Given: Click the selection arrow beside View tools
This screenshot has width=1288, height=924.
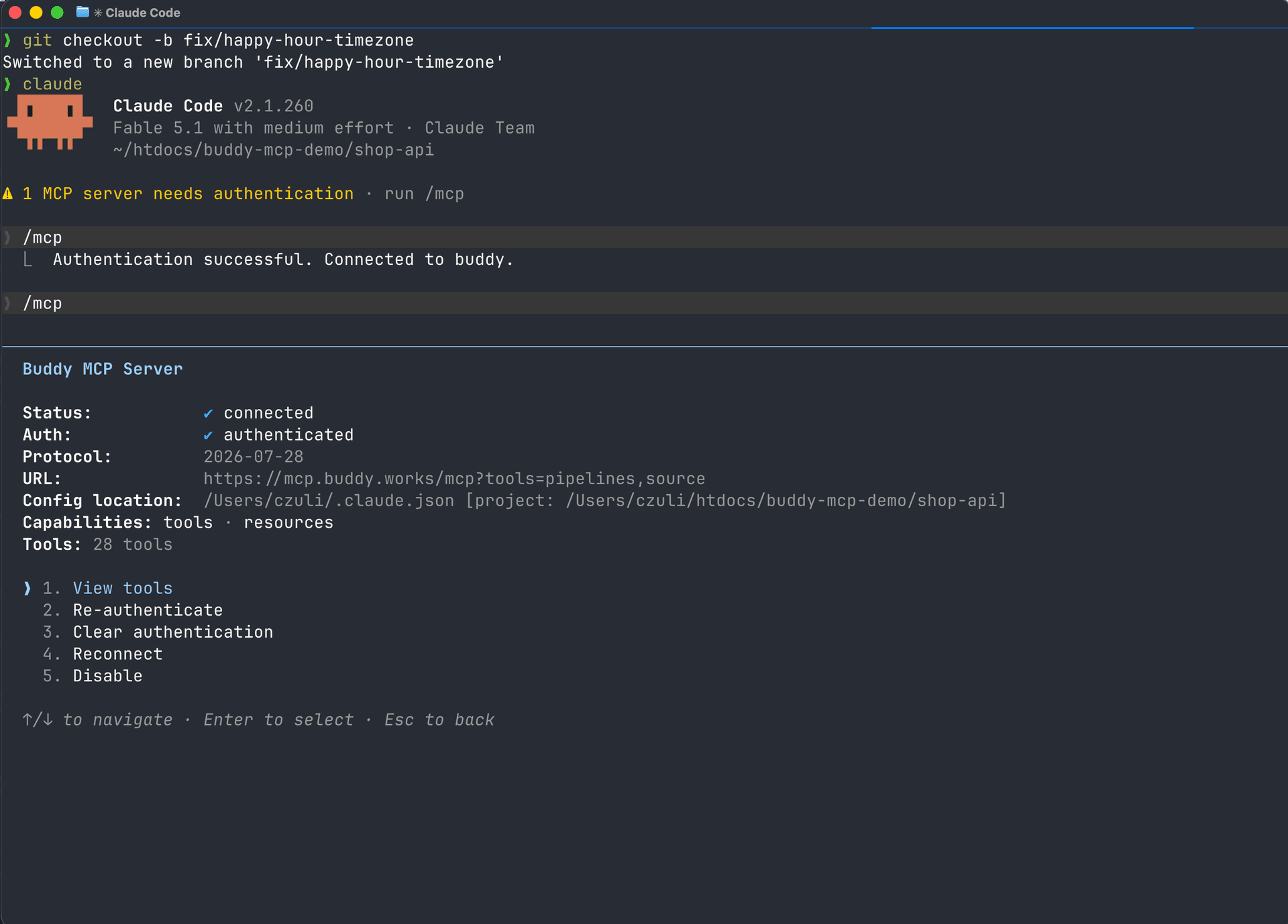Looking at the screenshot, I should click(x=28, y=588).
